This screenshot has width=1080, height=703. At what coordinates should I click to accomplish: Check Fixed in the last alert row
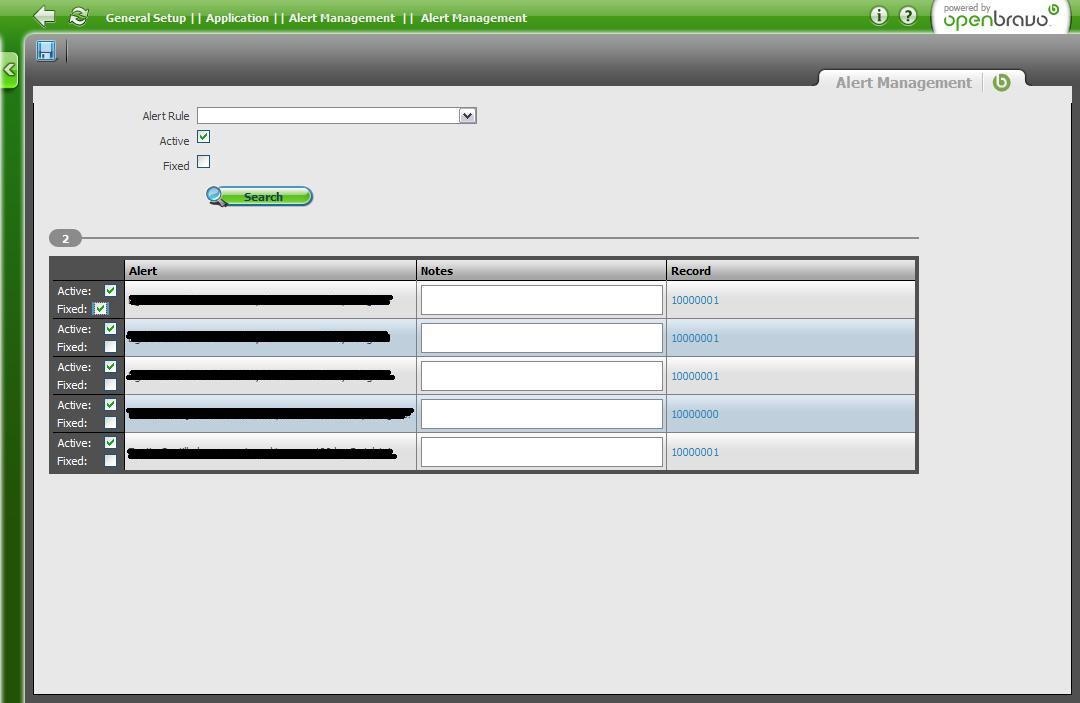(x=110, y=460)
